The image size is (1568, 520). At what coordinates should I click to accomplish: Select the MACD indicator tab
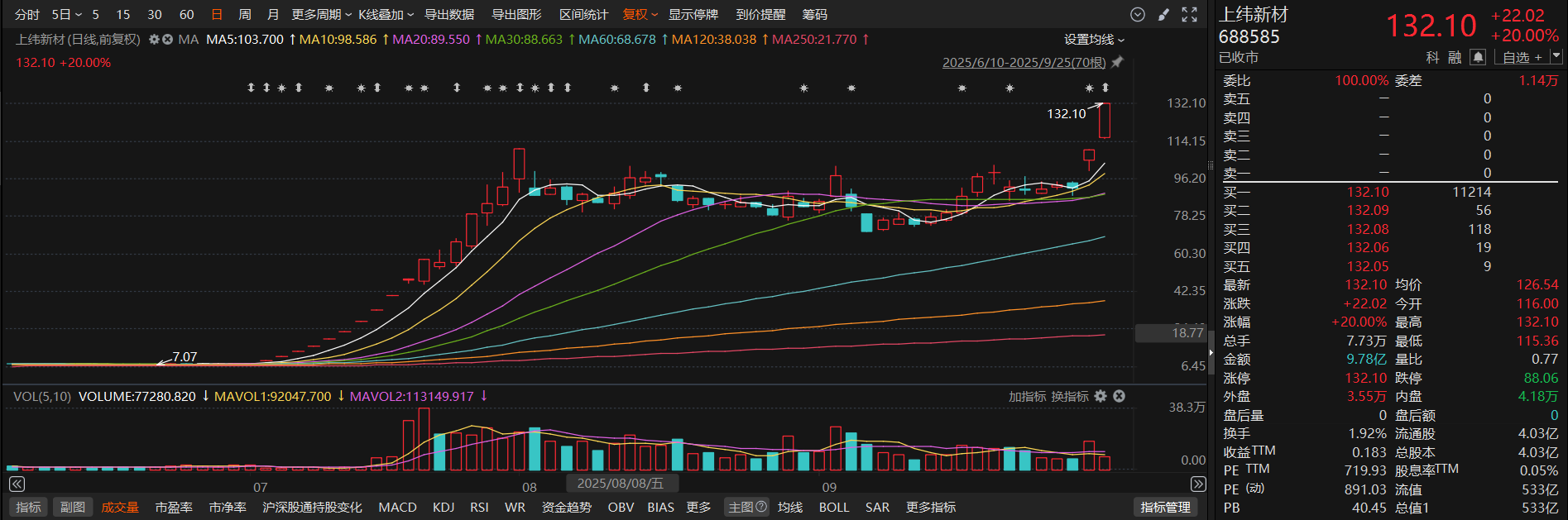397,507
